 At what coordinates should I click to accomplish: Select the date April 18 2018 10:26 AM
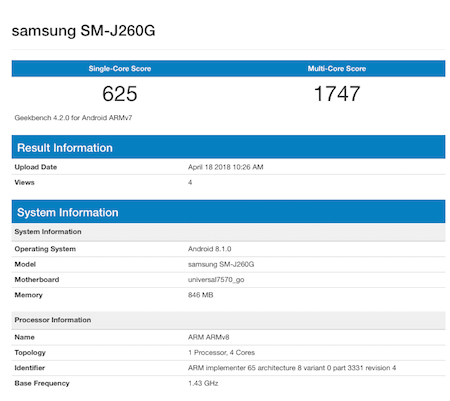pos(226,167)
